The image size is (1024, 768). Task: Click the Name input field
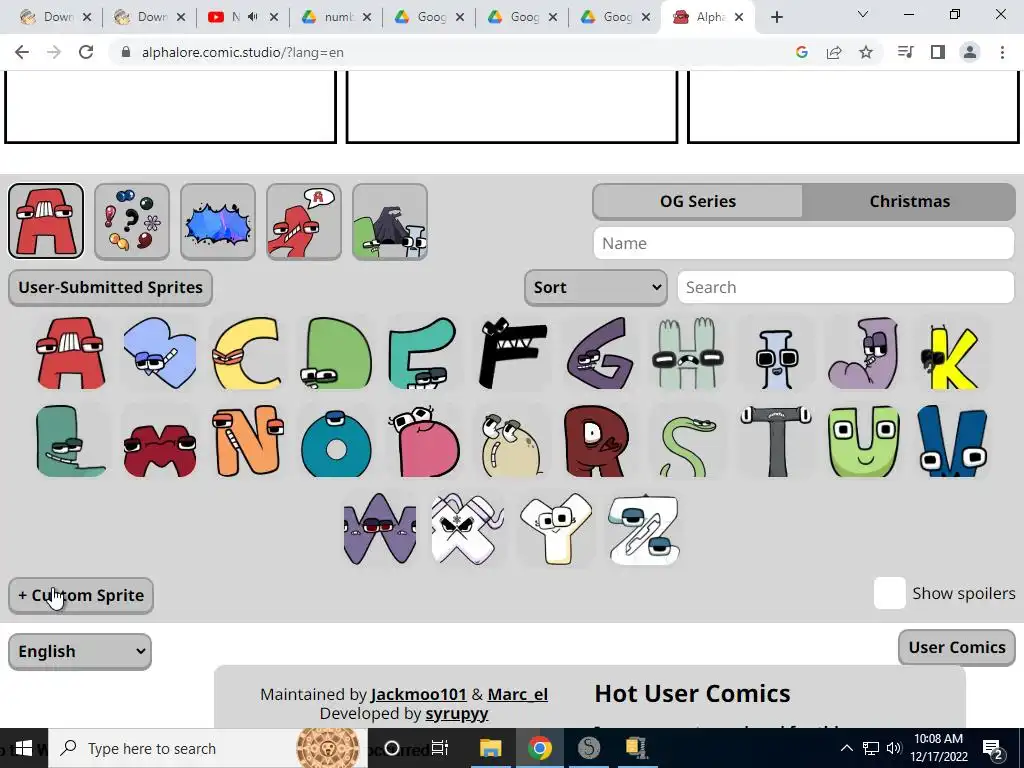tap(804, 243)
